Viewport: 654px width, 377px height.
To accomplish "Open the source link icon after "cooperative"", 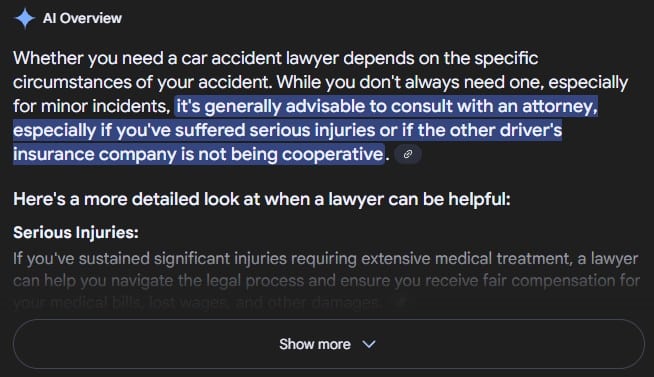I will pyautogui.click(x=408, y=154).
